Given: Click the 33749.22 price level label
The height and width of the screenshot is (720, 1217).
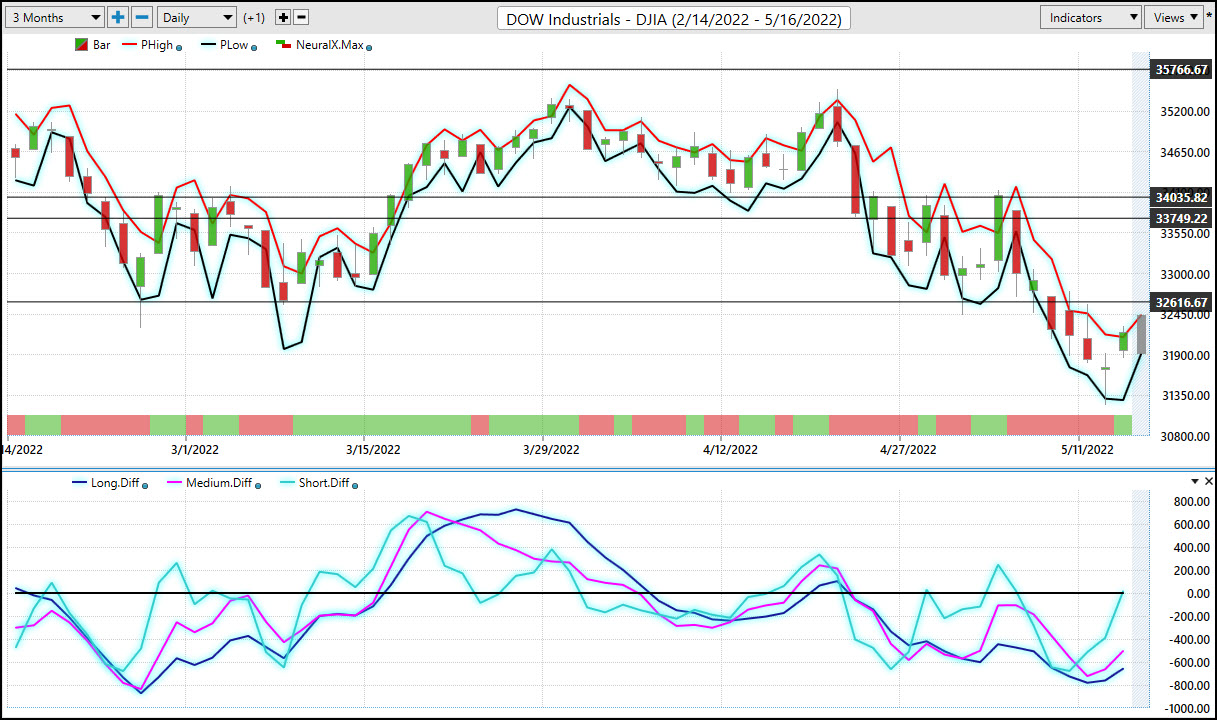Looking at the screenshot, I should [x=1181, y=218].
